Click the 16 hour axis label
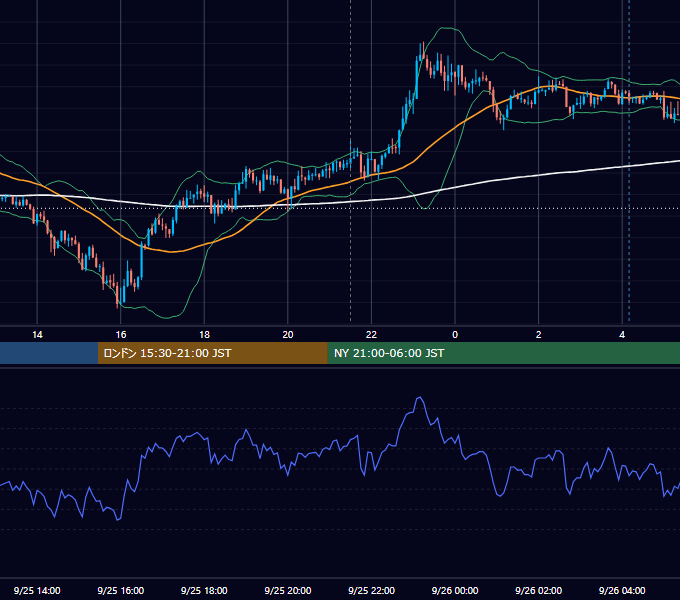680x600 pixels. 121,335
